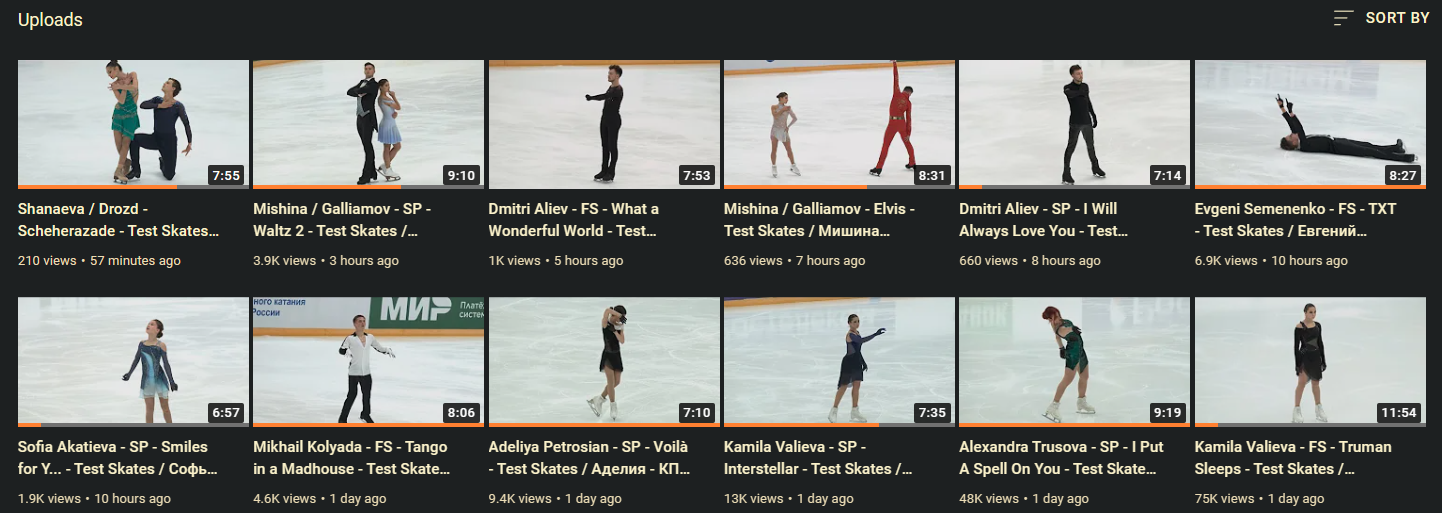
Task: Click Kamila Valieva Truman Sleeps video title
Action: [x=1293, y=458]
